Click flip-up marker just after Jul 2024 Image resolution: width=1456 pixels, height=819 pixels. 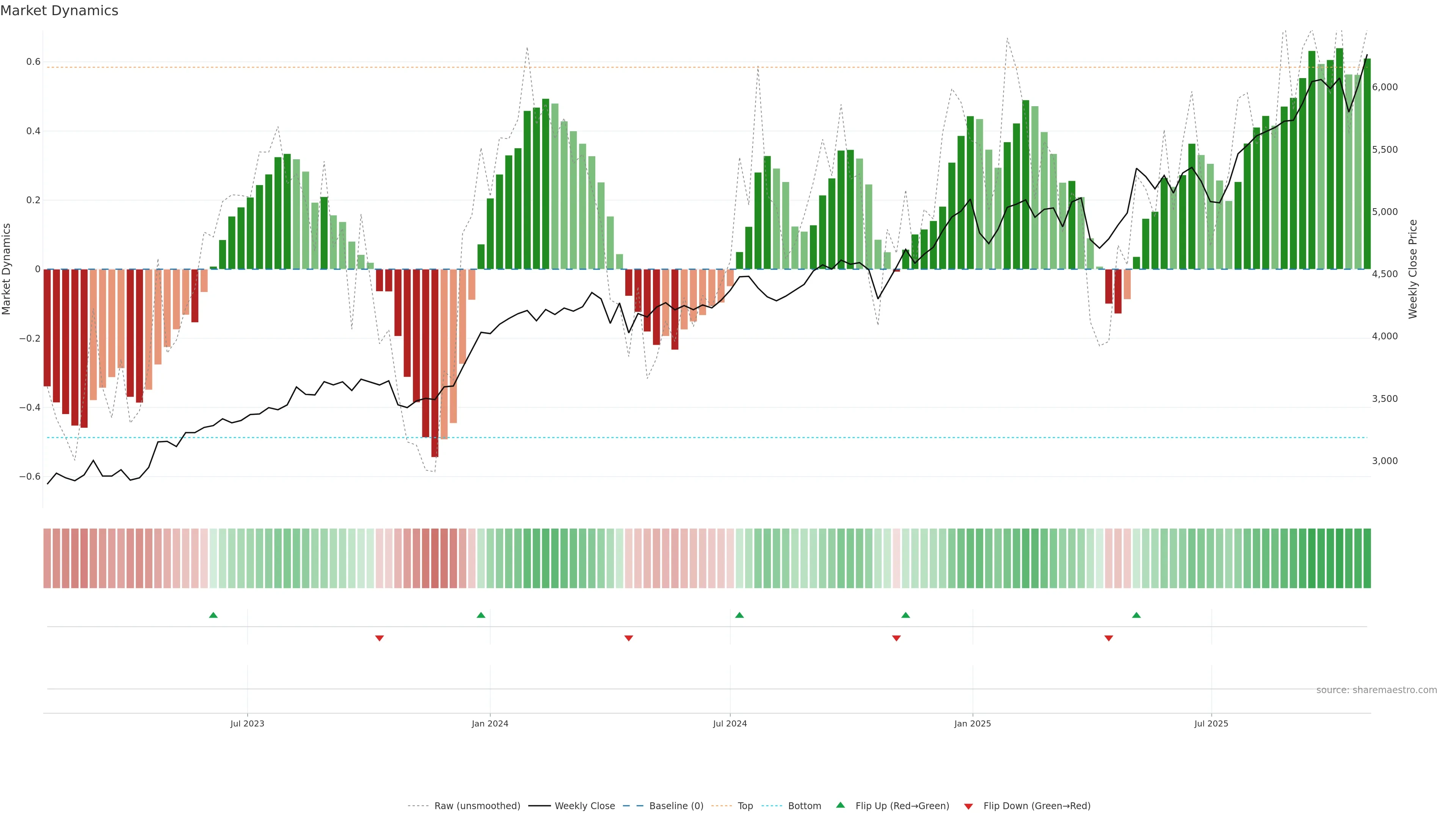point(739,615)
